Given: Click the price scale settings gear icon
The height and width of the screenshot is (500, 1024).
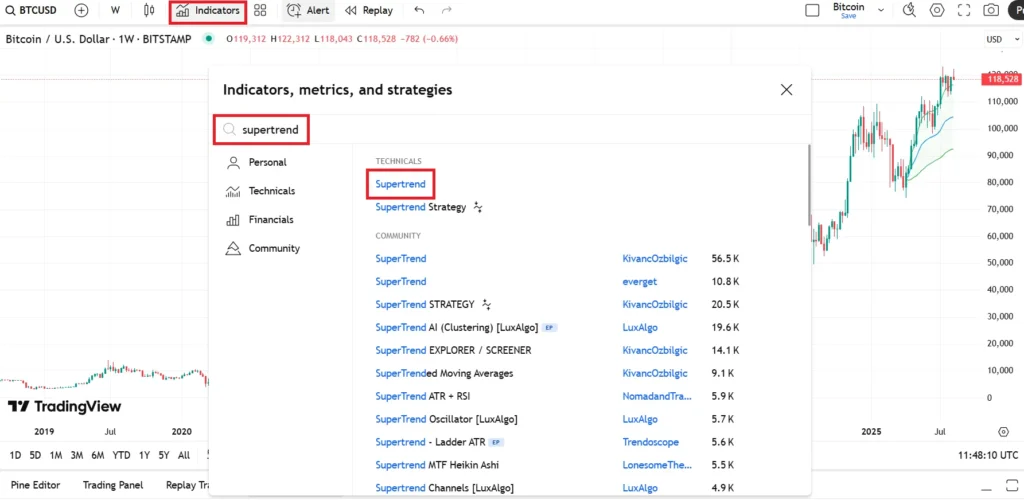Looking at the screenshot, I should [1004, 431].
